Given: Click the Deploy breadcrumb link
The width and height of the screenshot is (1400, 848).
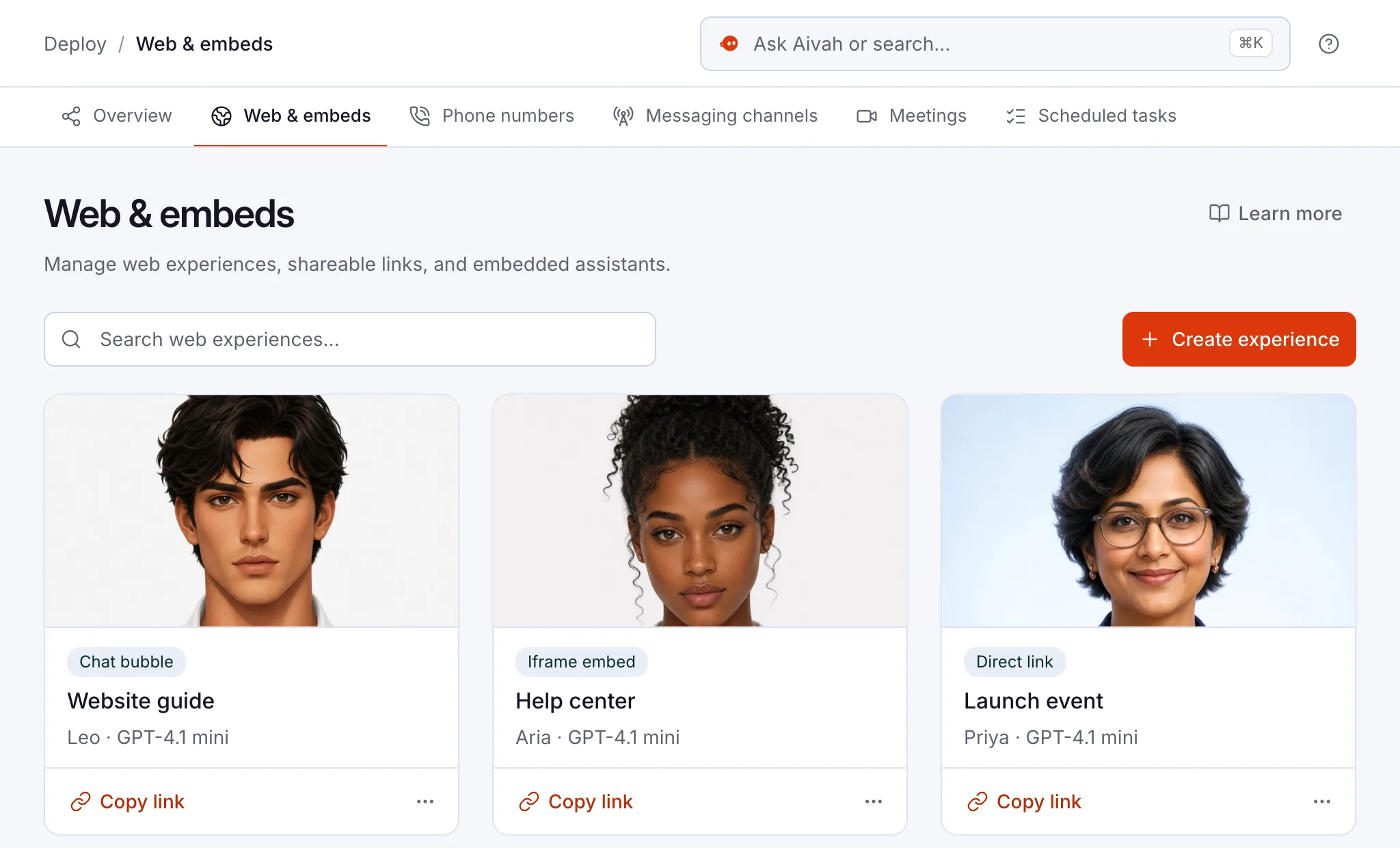Looking at the screenshot, I should tap(75, 44).
